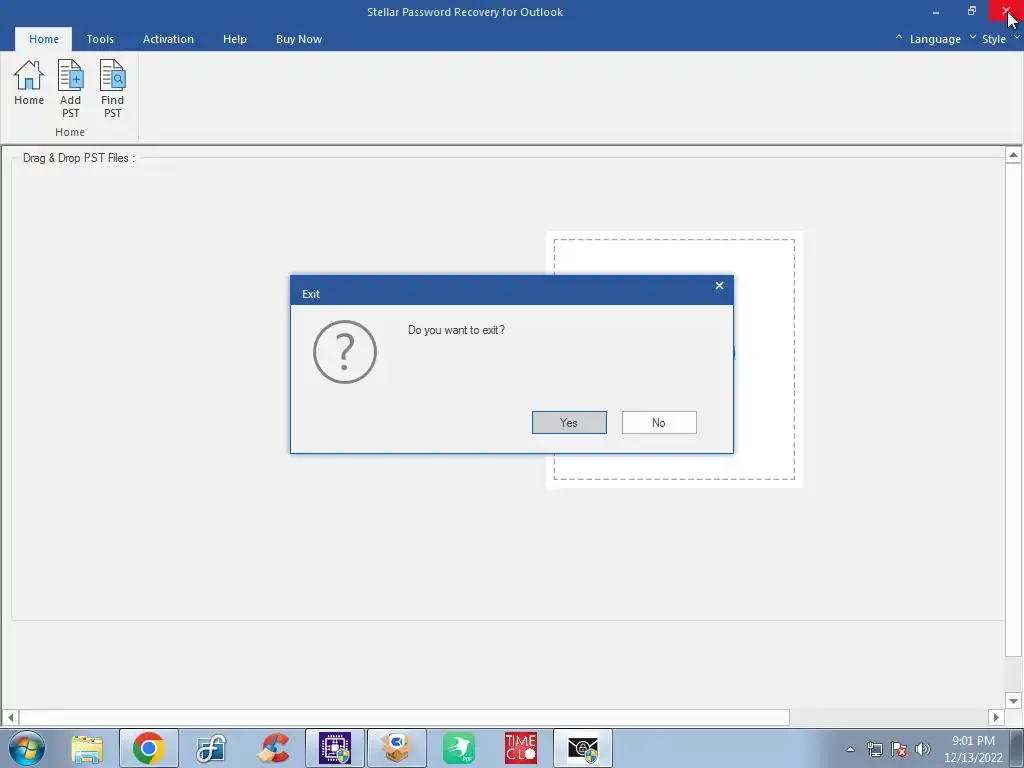Open the Time Clock taskbar app

pos(520,748)
